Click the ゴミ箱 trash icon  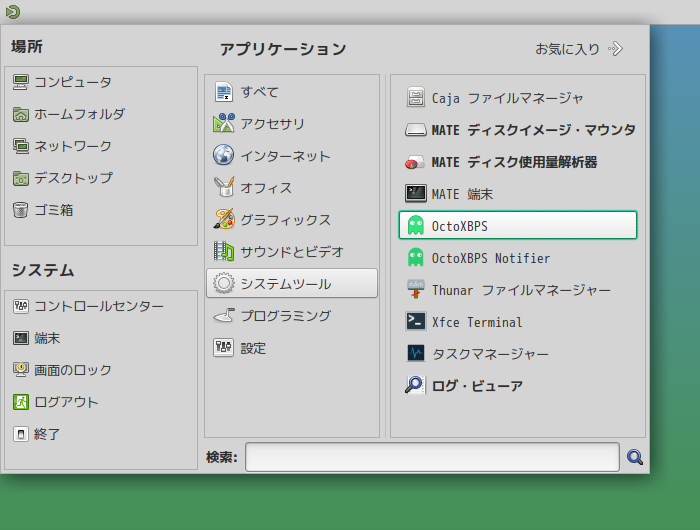pos(21,210)
